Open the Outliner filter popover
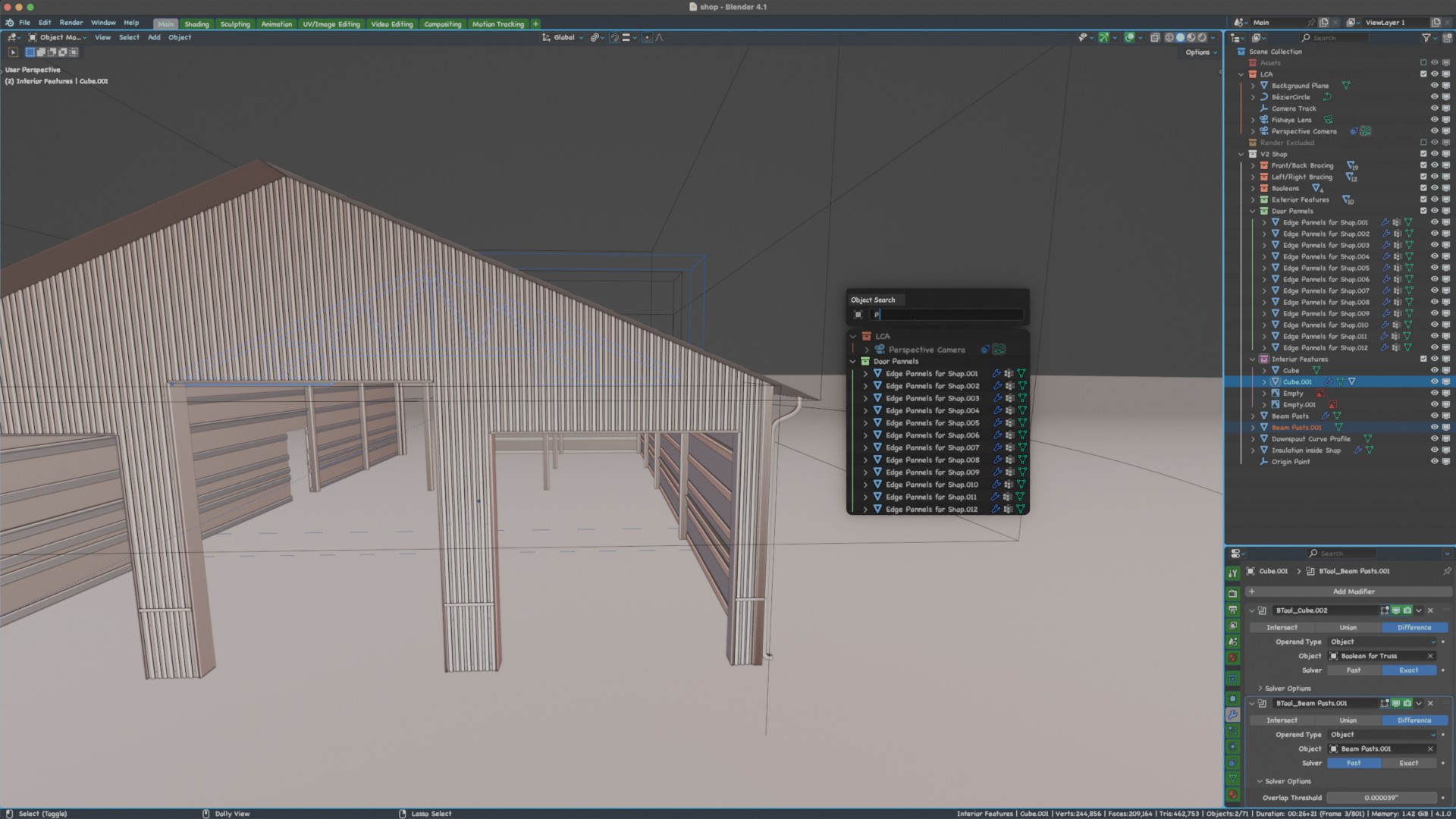The height and width of the screenshot is (819, 1456). [x=1426, y=38]
